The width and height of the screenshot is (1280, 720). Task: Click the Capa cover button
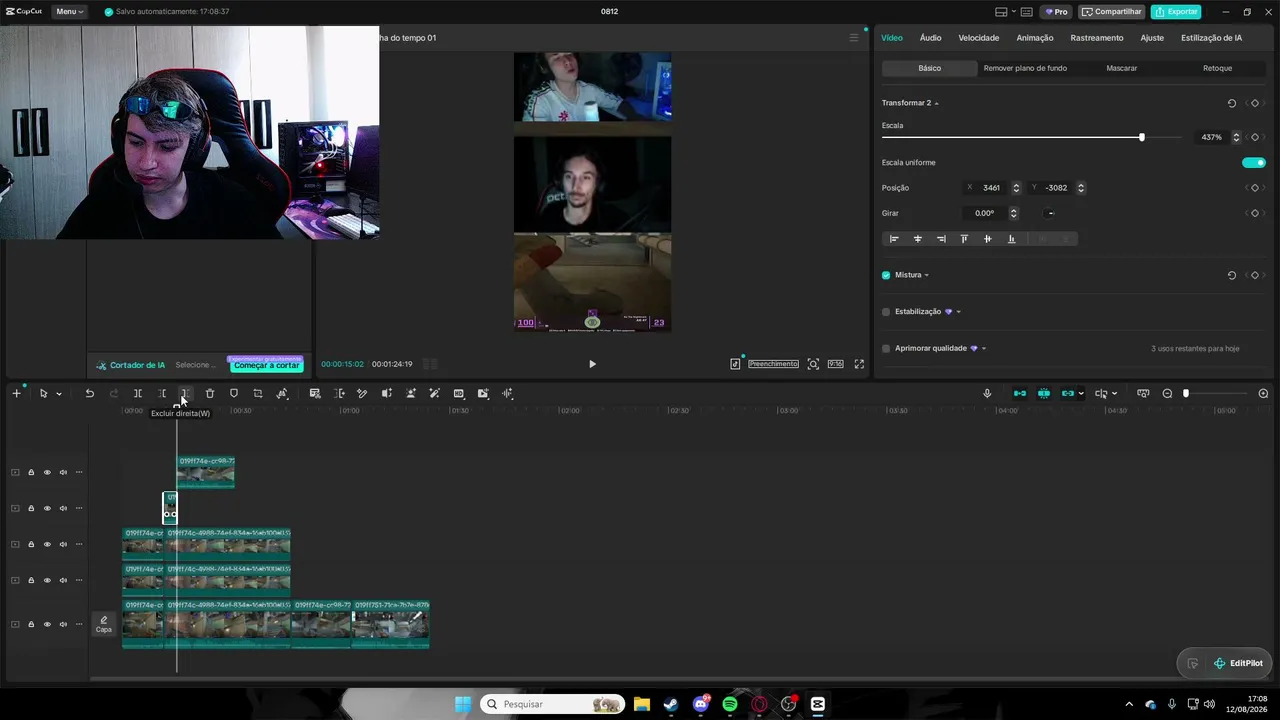point(103,624)
